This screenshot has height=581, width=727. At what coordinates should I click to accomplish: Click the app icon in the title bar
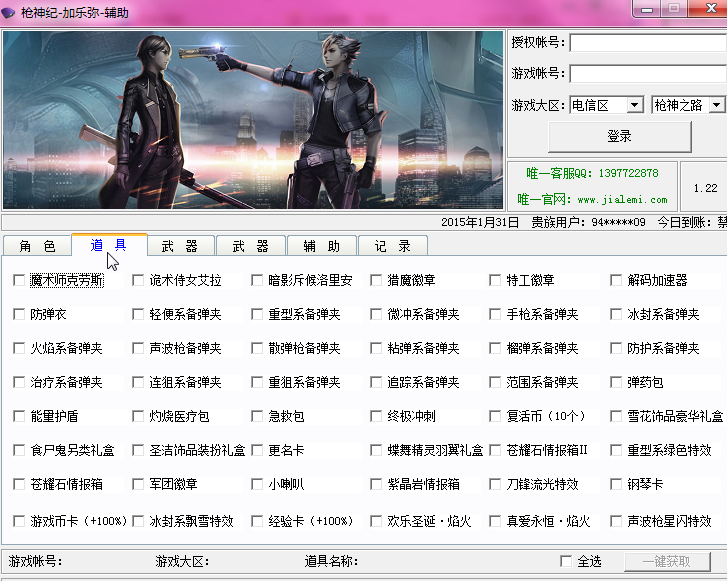(8, 13)
